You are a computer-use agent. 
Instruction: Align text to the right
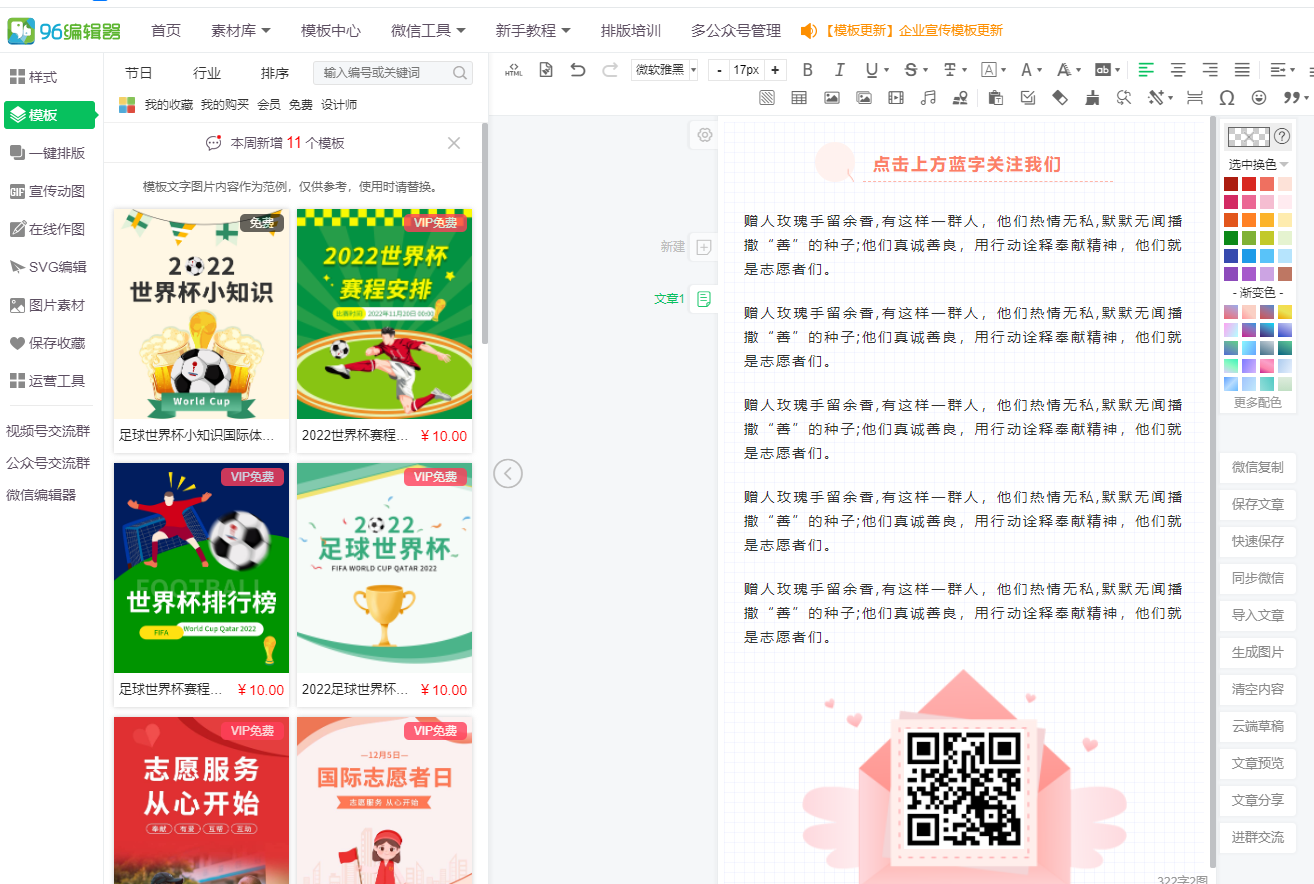[x=1210, y=70]
